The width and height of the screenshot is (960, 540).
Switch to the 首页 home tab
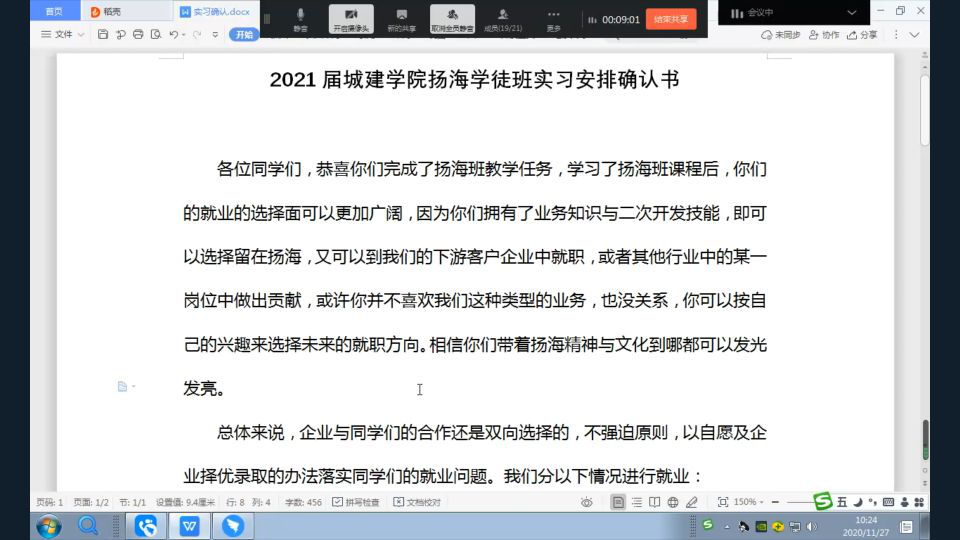click(x=53, y=11)
